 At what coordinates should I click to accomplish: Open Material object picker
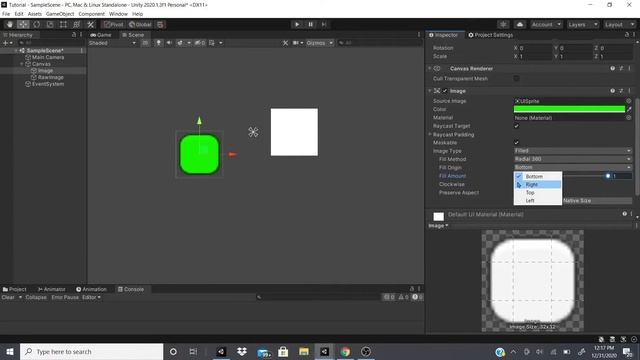629,118
